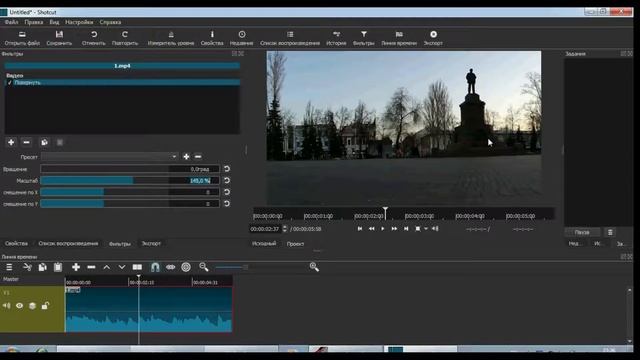Reset the rotation value

pyautogui.click(x=227, y=169)
